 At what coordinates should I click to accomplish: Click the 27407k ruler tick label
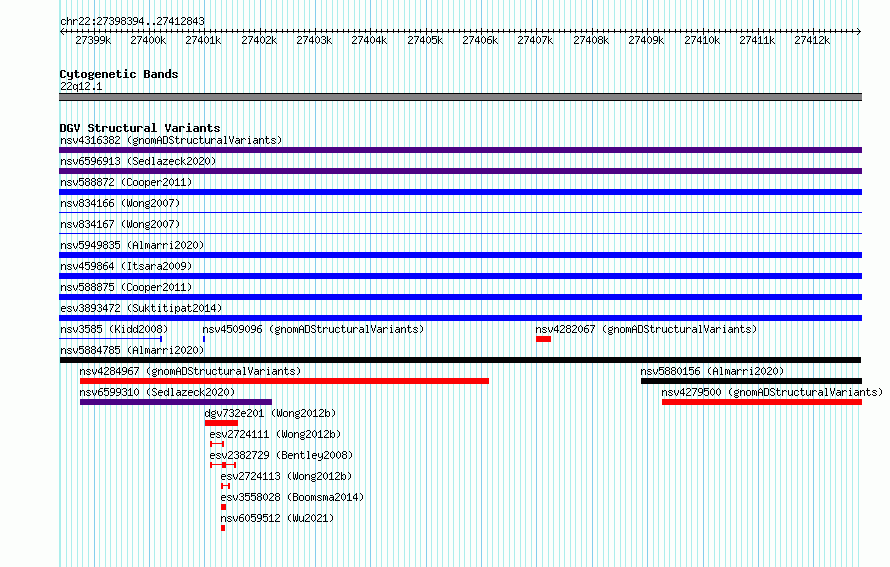click(535, 40)
